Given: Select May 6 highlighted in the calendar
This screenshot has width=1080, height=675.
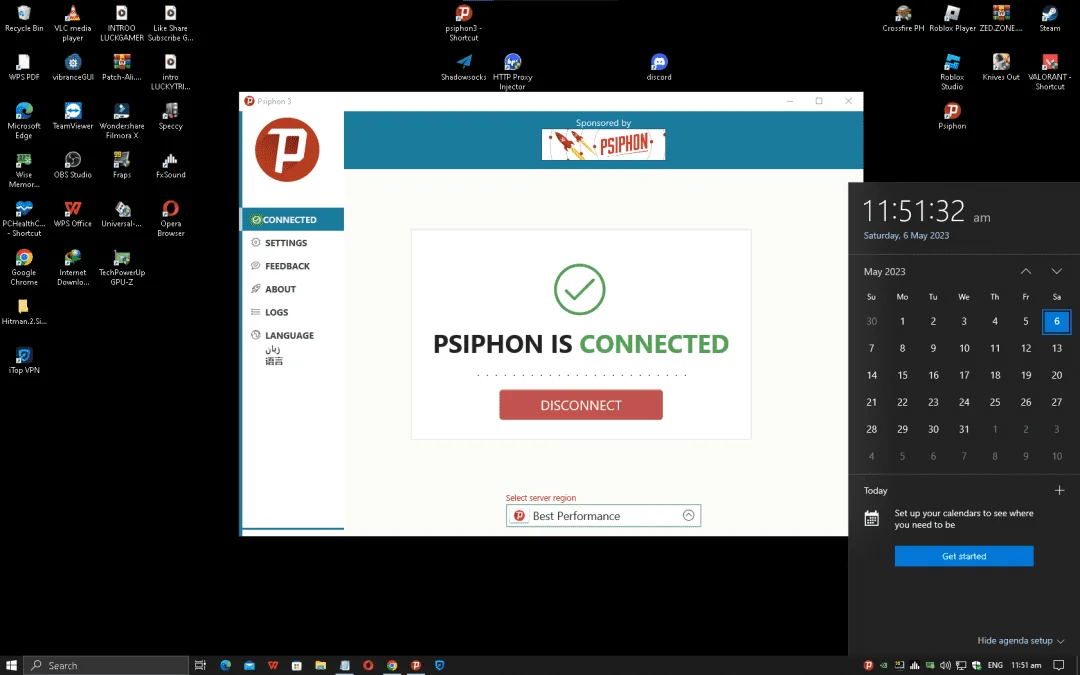Looking at the screenshot, I should click(x=1057, y=321).
